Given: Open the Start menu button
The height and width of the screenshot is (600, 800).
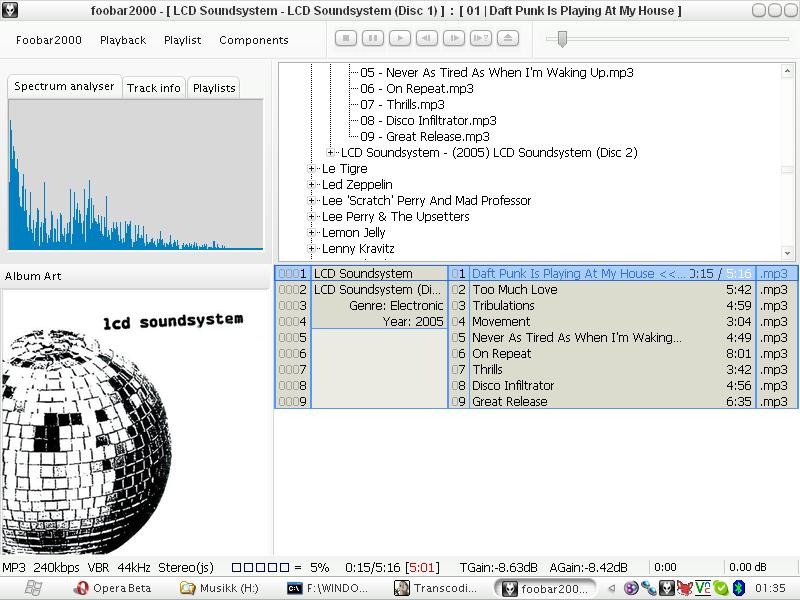Looking at the screenshot, I should coord(33,588).
